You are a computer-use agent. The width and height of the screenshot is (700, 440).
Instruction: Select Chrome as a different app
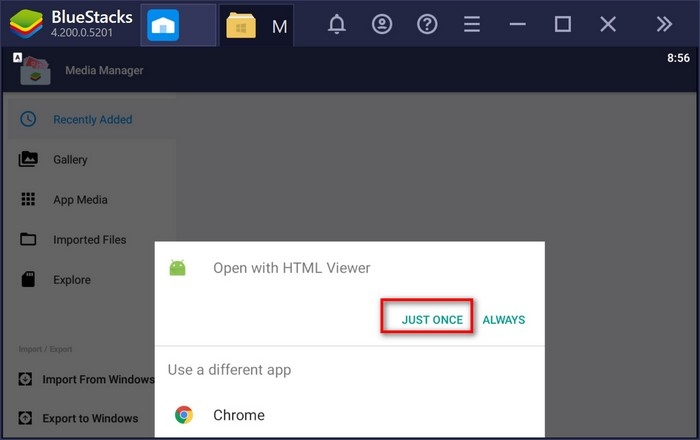coord(350,415)
